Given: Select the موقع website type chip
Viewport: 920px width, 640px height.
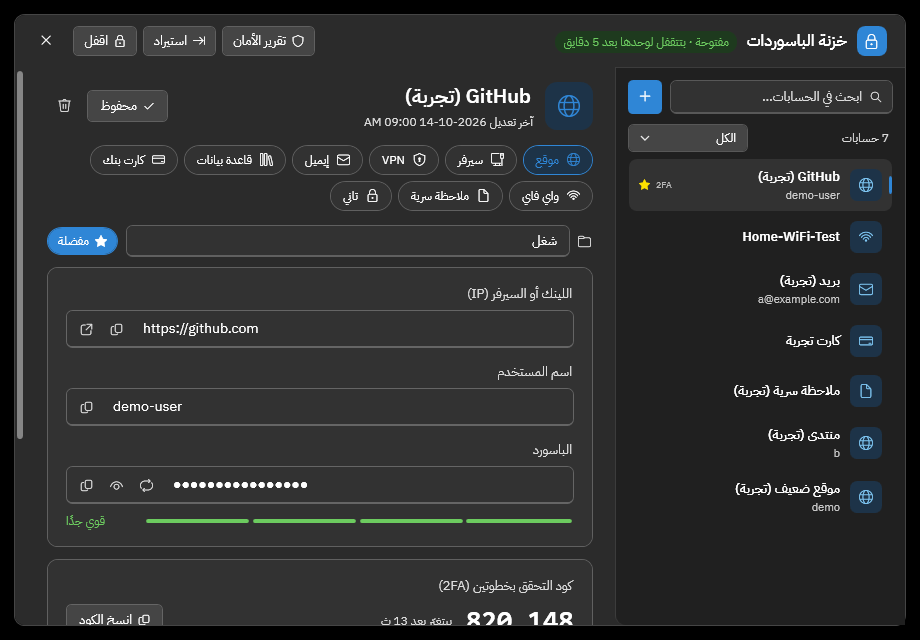Looking at the screenshot, I should point(557,160).
